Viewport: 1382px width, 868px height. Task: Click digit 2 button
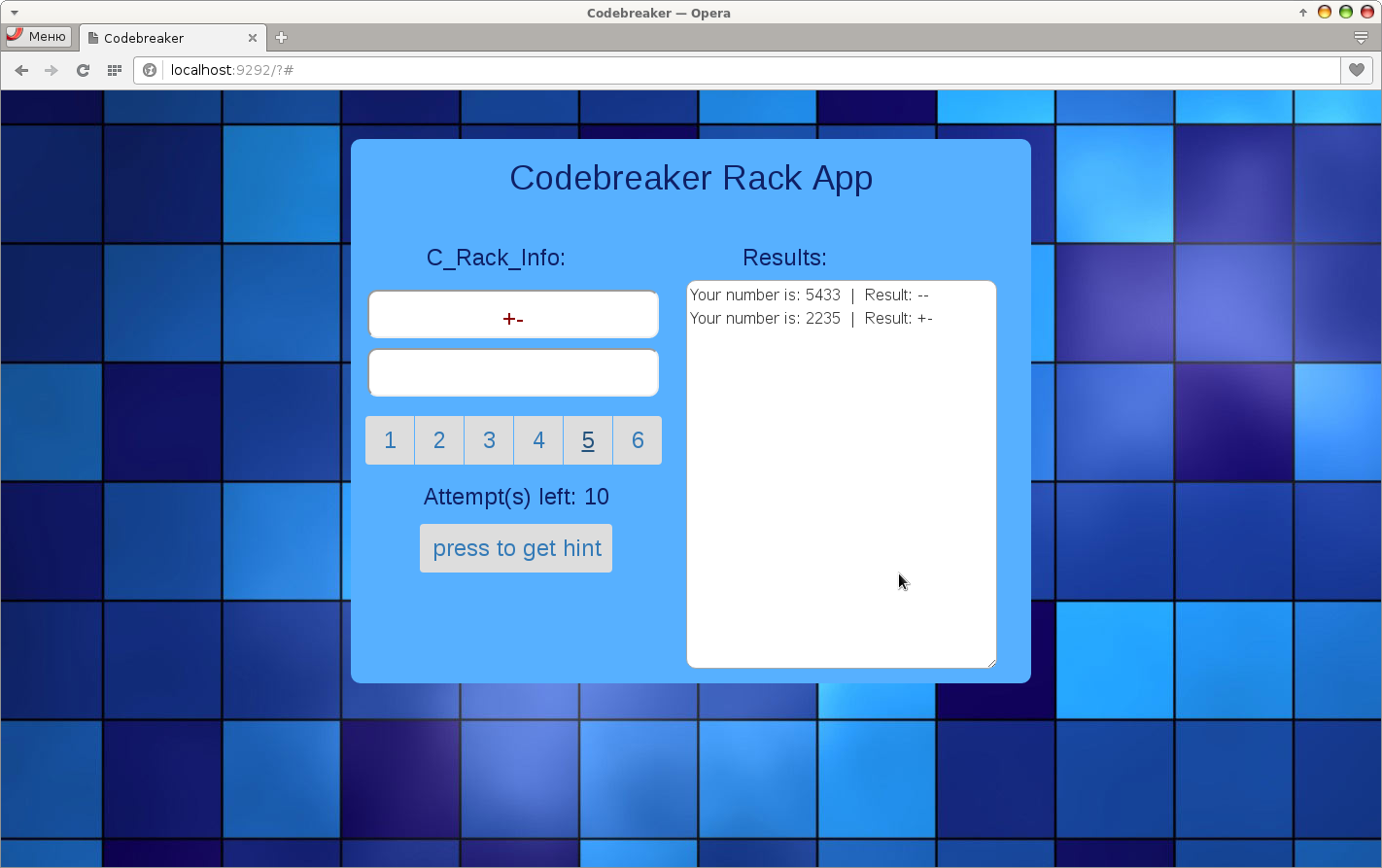tap(439, 440)
